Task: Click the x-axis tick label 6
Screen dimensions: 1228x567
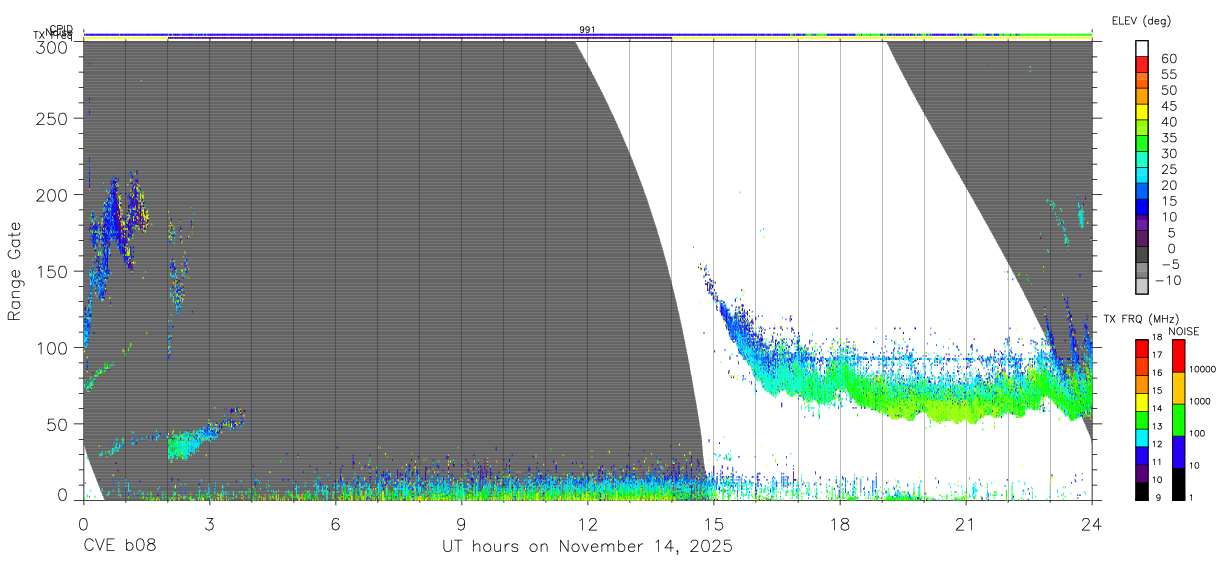Action: click(335, 523)
